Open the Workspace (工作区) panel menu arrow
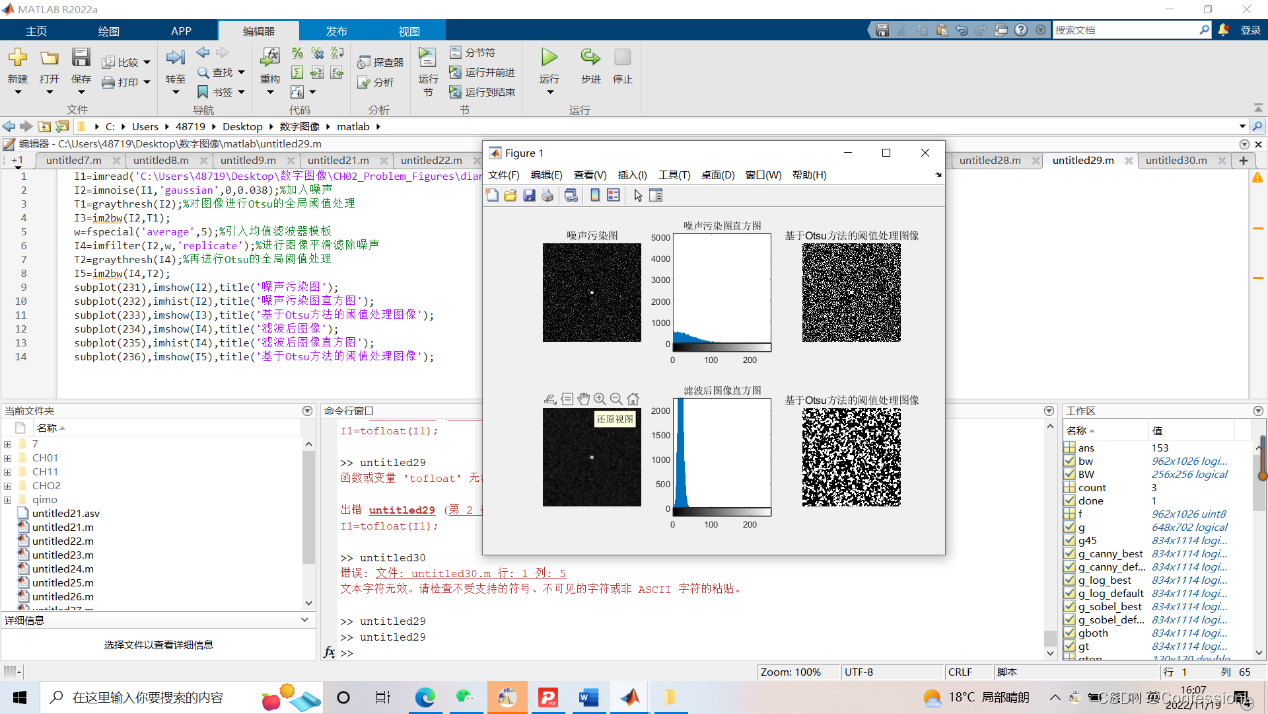The image size is (1268, 714). tap(1258, 411)
